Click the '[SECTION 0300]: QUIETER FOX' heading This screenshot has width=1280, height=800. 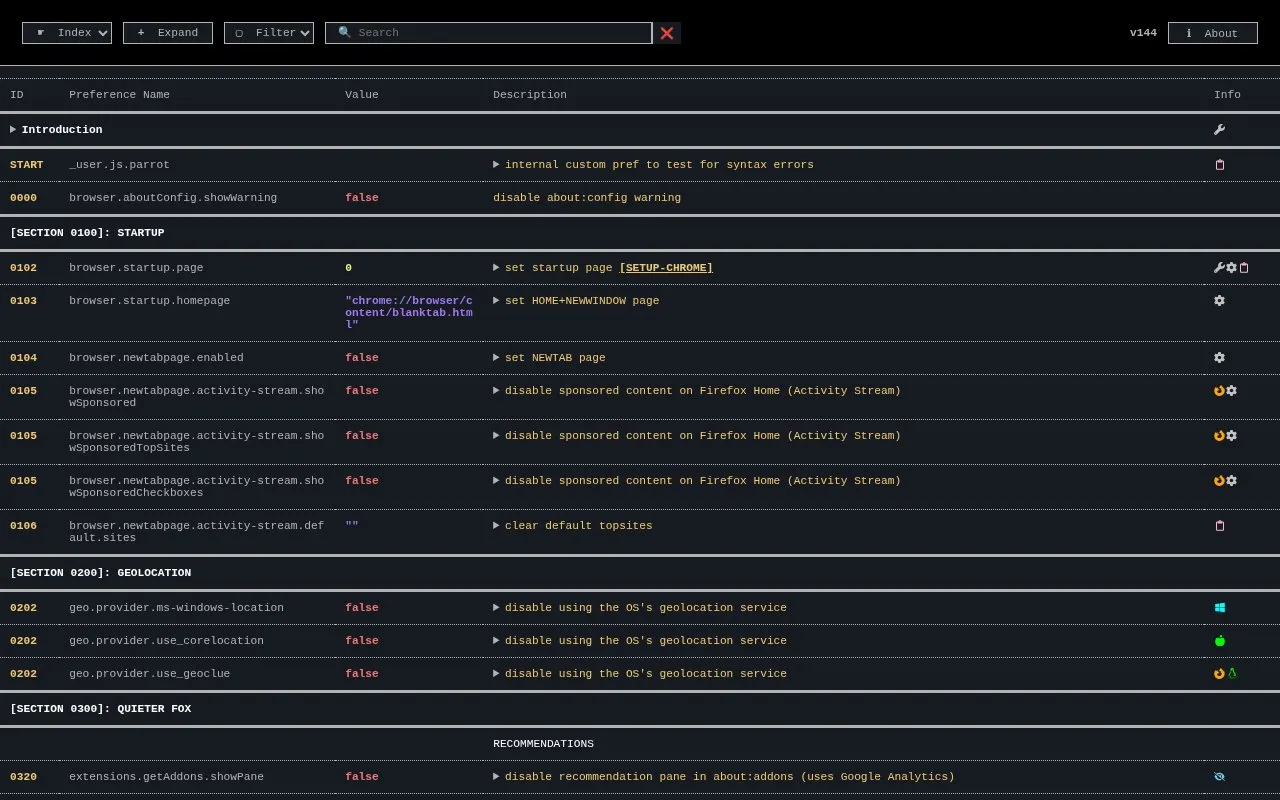click(x=100, y=709)
